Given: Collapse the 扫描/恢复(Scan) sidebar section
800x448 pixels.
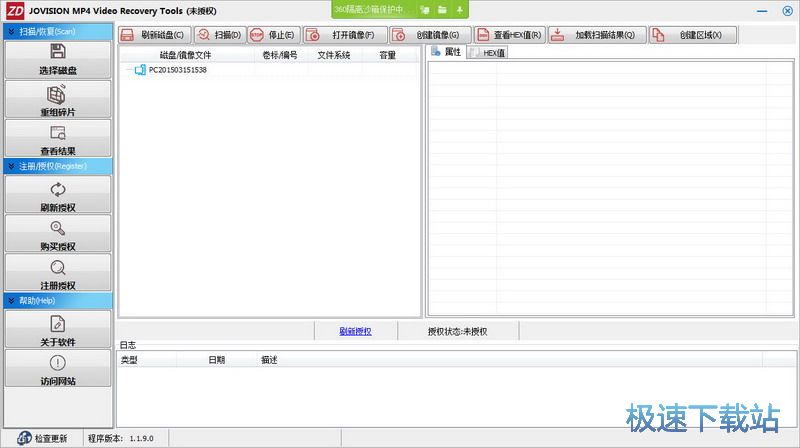Looking at the screenshot, I should tap(11, 31).
